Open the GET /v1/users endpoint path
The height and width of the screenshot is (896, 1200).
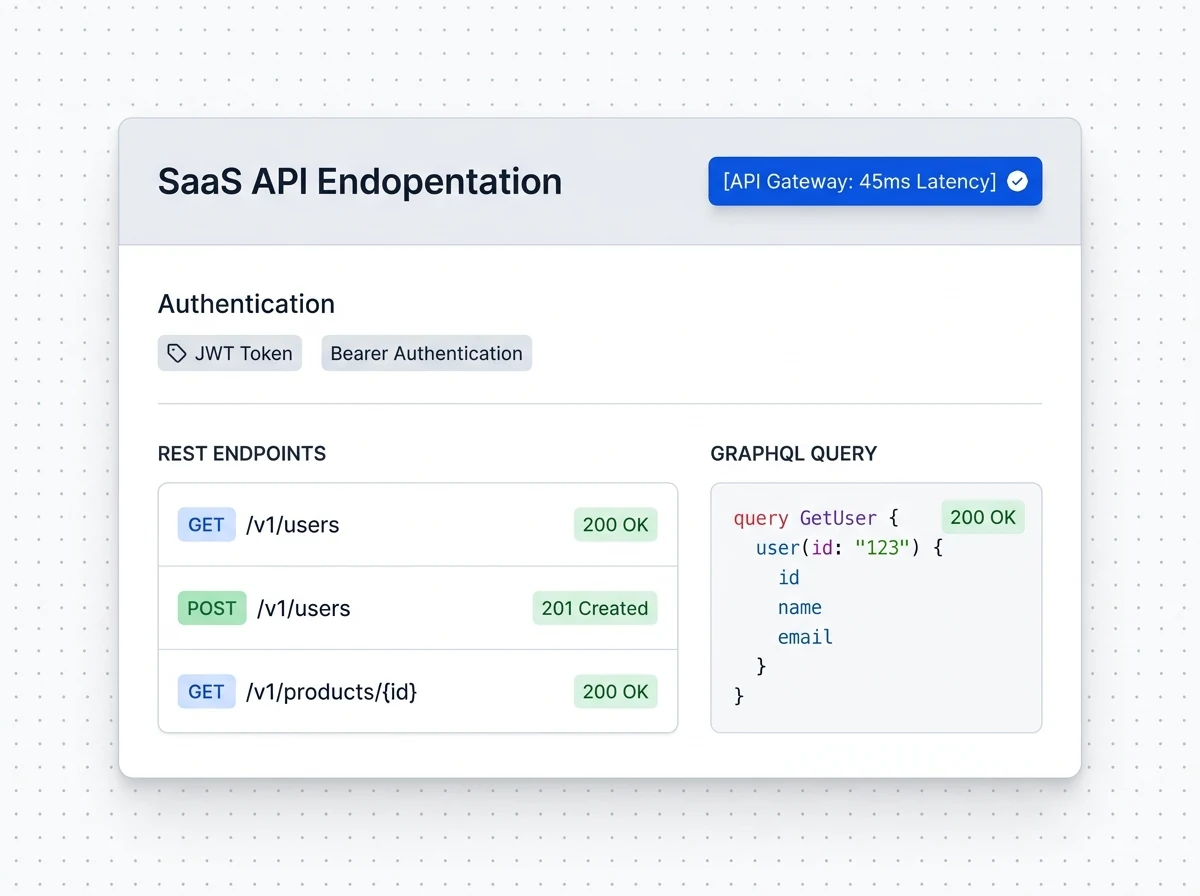[x=292, y=525]
